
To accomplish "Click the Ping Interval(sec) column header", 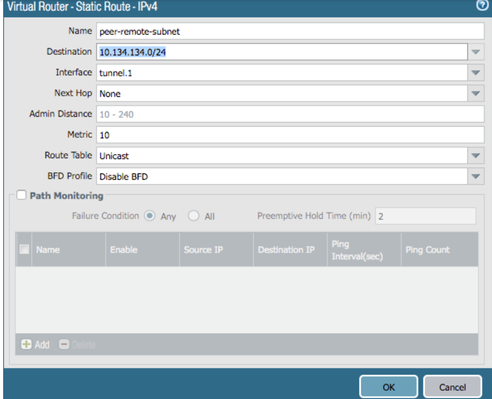I will tap(364, 249).
